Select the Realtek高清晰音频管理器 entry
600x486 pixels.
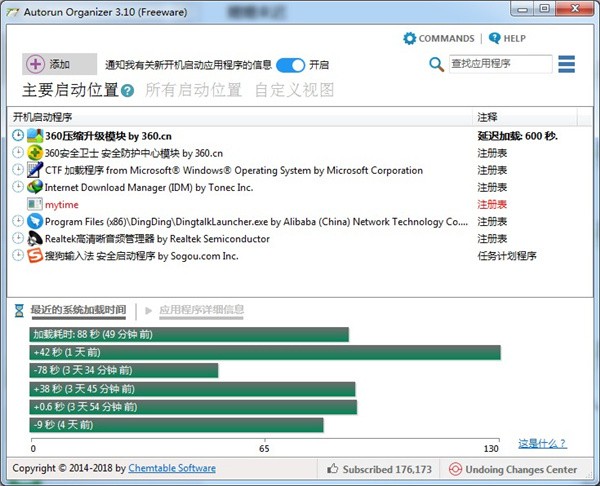click(x=157, y=239)
